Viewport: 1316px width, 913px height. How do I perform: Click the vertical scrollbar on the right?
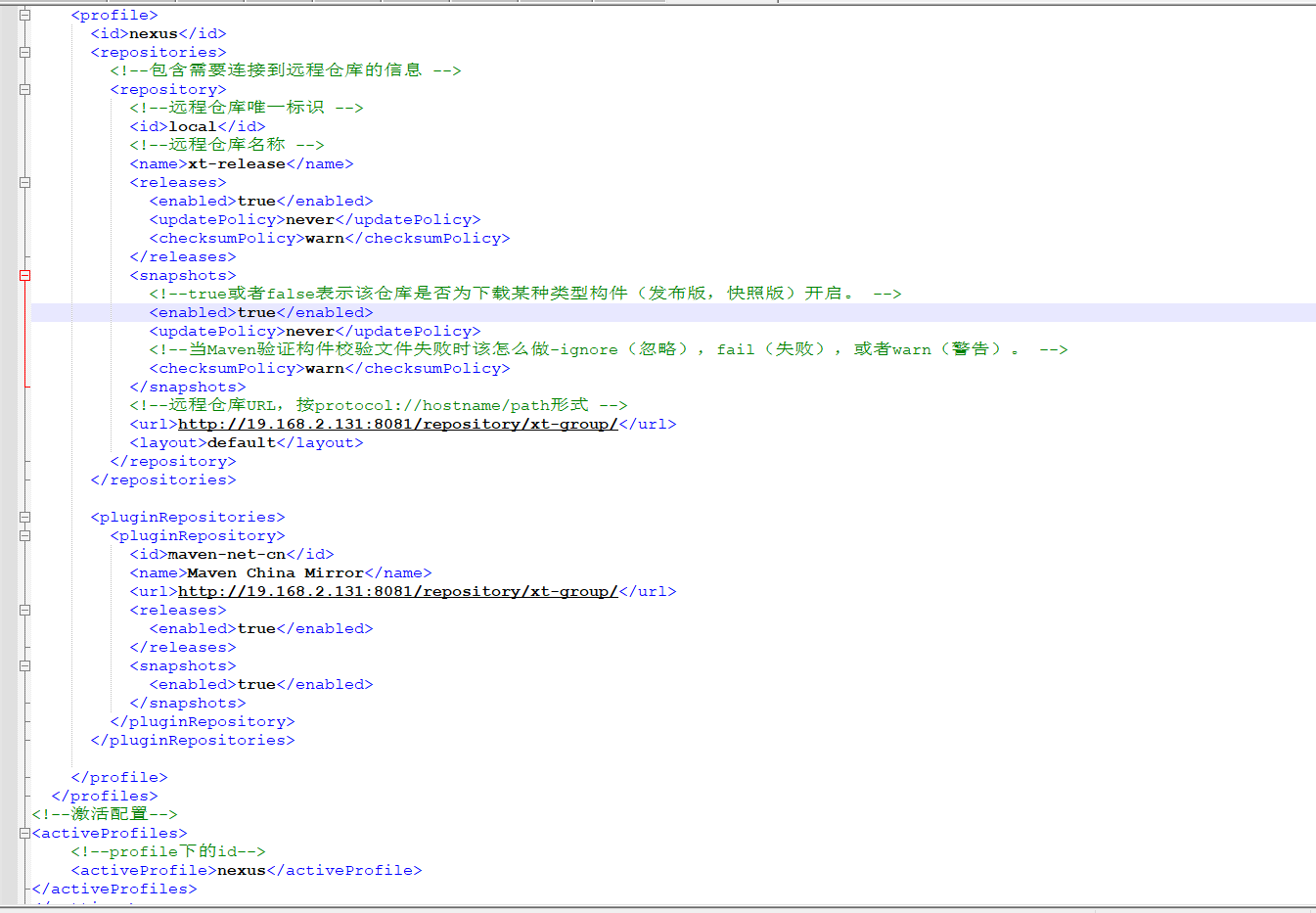[1310, 391]
